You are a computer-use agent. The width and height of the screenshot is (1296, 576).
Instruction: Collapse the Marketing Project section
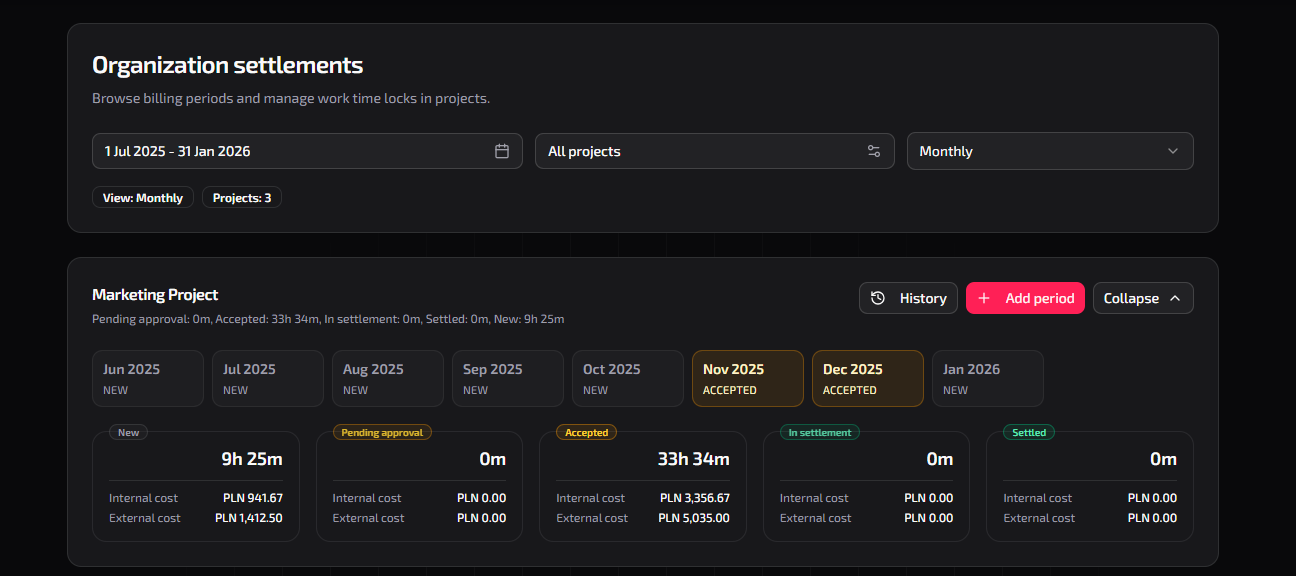[x=1142, y=298]
